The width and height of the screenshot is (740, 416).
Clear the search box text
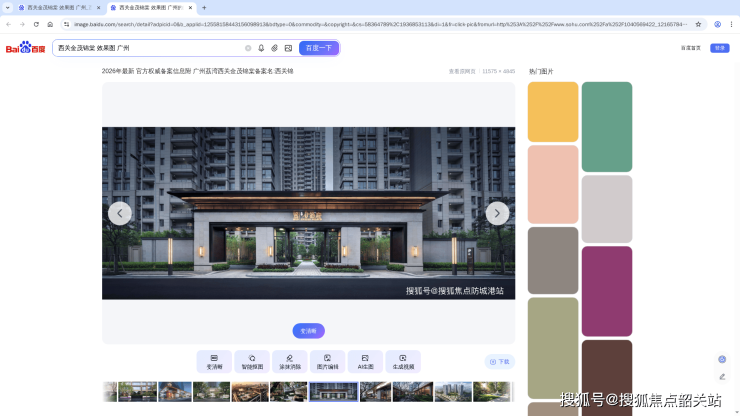coord(248,48)
